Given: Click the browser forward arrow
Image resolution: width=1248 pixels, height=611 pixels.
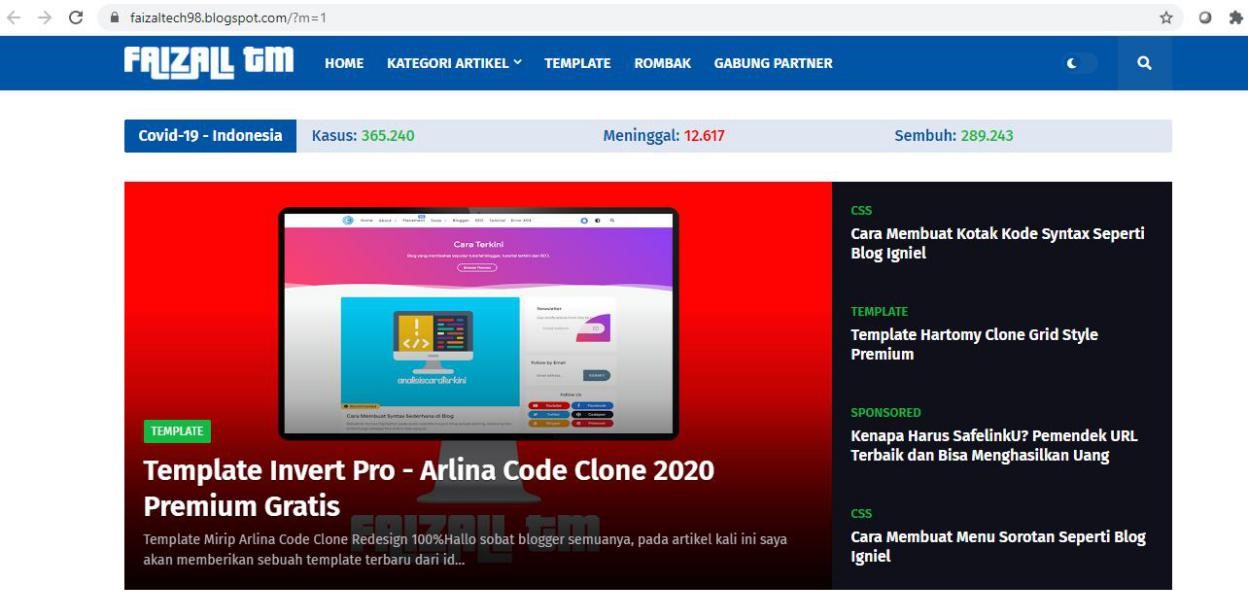Looking at the screenshot, I should [44, 17].
